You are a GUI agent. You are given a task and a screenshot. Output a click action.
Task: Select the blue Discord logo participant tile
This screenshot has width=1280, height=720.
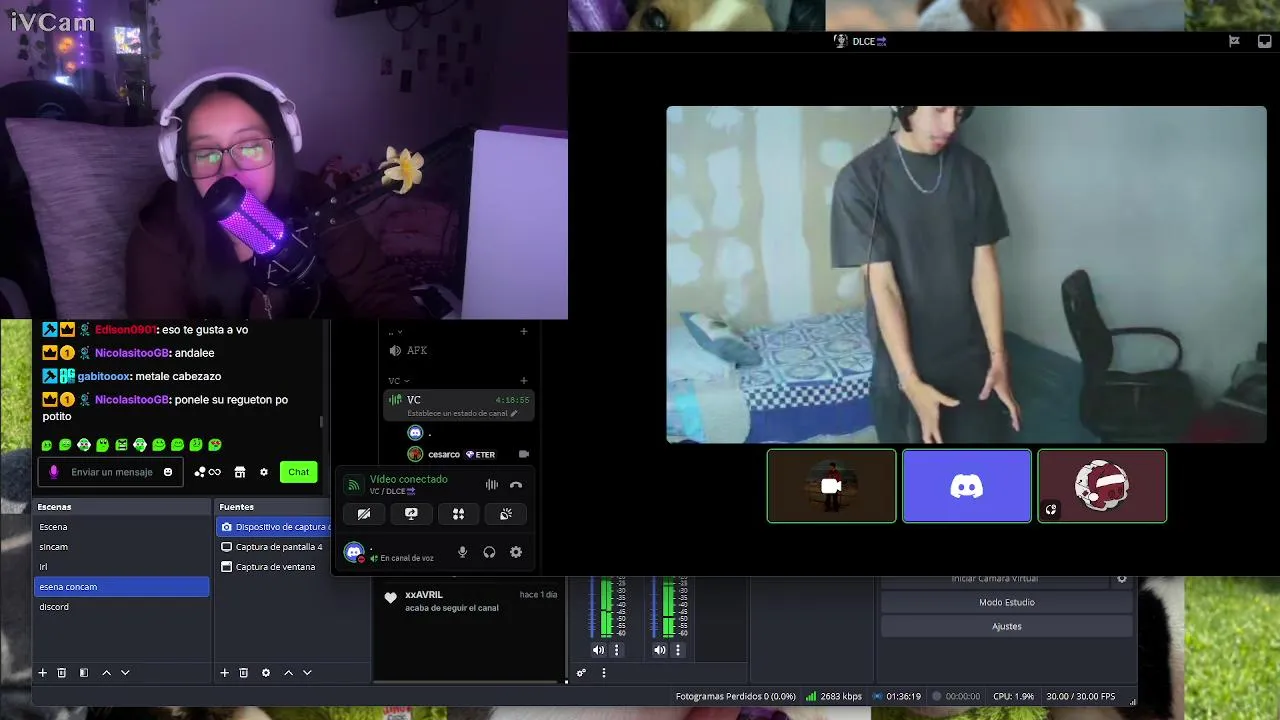click(x=966, y=486)
